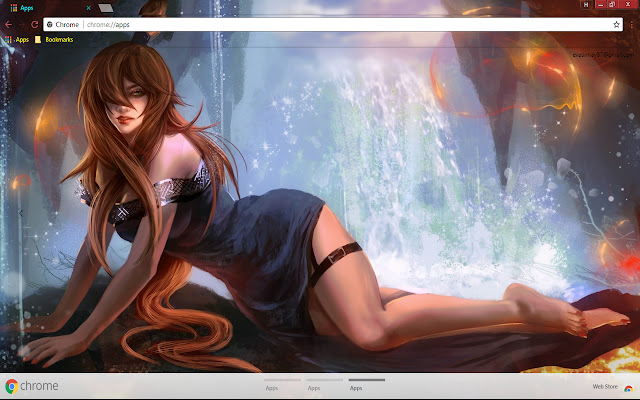Open the Bookmarks folder
The image size is (640, 400).
54,40
